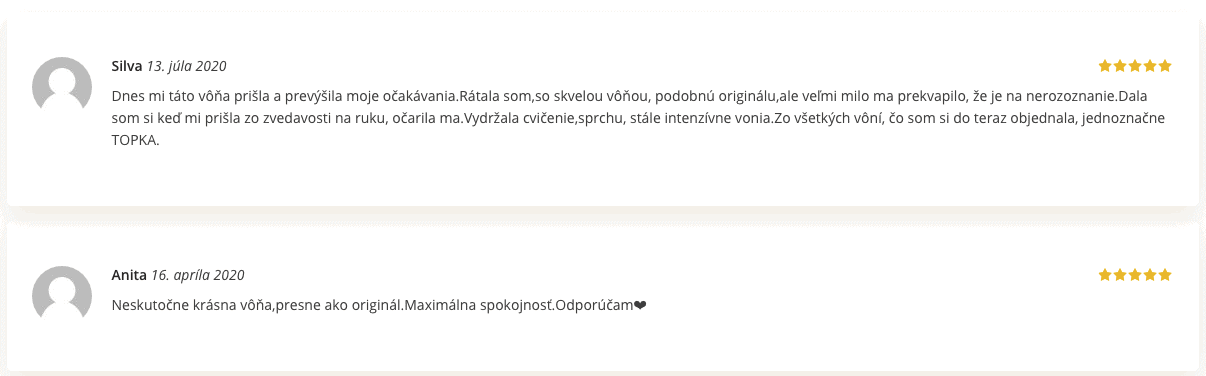Click the second star in Silva's rating

(1120, 66)
